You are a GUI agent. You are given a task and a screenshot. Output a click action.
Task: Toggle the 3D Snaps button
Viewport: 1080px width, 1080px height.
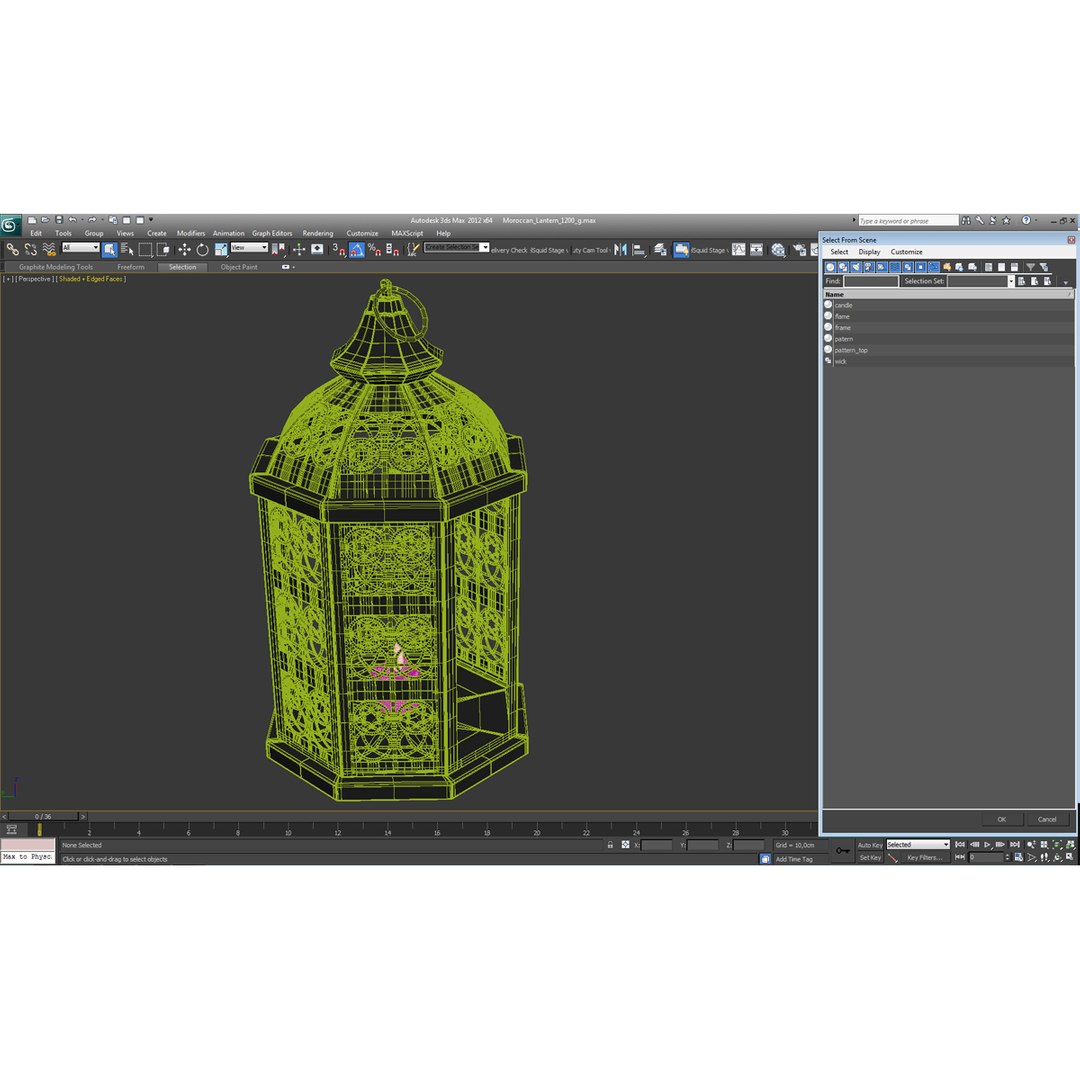point(339,249)
